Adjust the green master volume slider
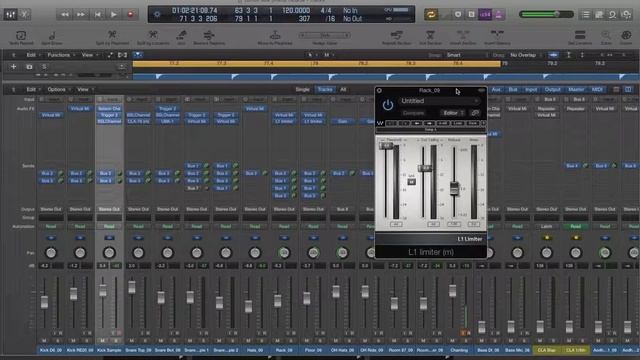The height and width of the screenshot is (360, 640). (546, 14)
